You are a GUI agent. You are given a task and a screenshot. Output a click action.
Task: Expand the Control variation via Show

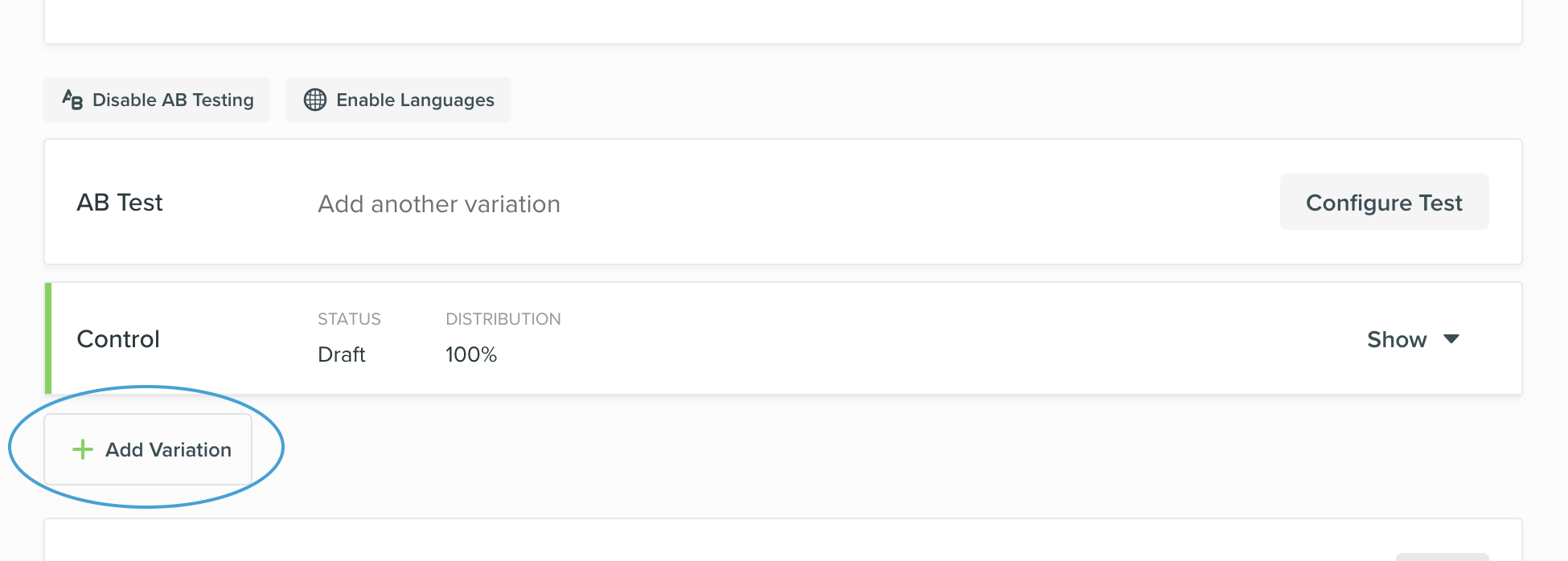pyautogui.click(x=1397, y=339)
